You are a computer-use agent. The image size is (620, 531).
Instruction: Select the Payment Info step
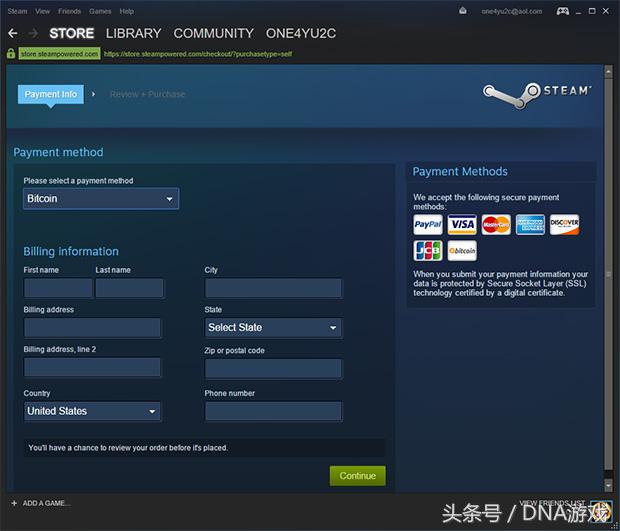coord(51,94)
